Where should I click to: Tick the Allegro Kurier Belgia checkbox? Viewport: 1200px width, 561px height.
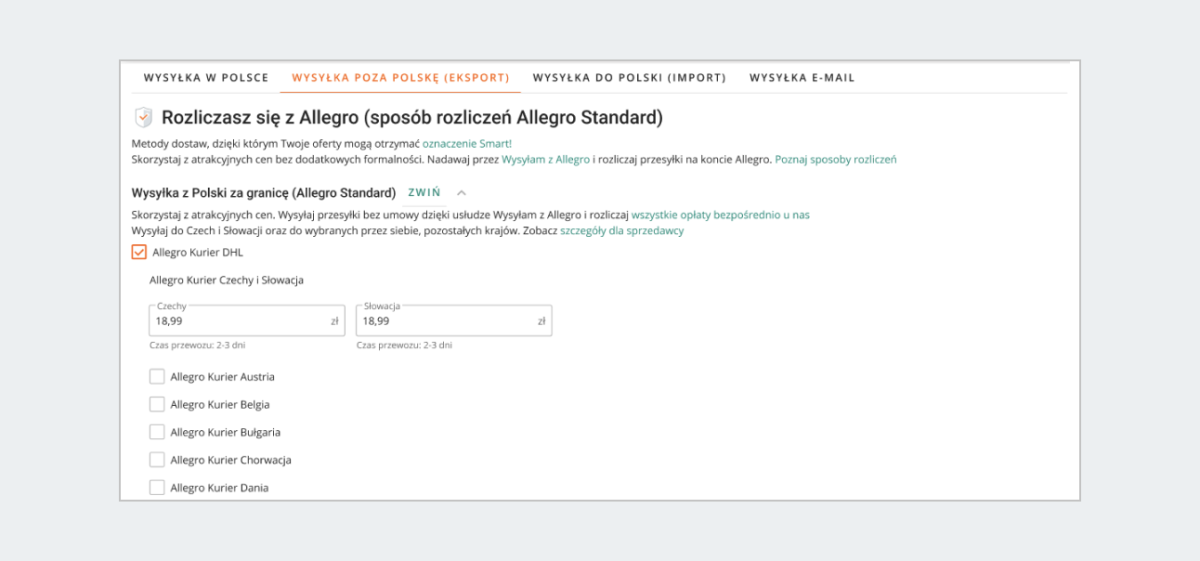(157, 405)
